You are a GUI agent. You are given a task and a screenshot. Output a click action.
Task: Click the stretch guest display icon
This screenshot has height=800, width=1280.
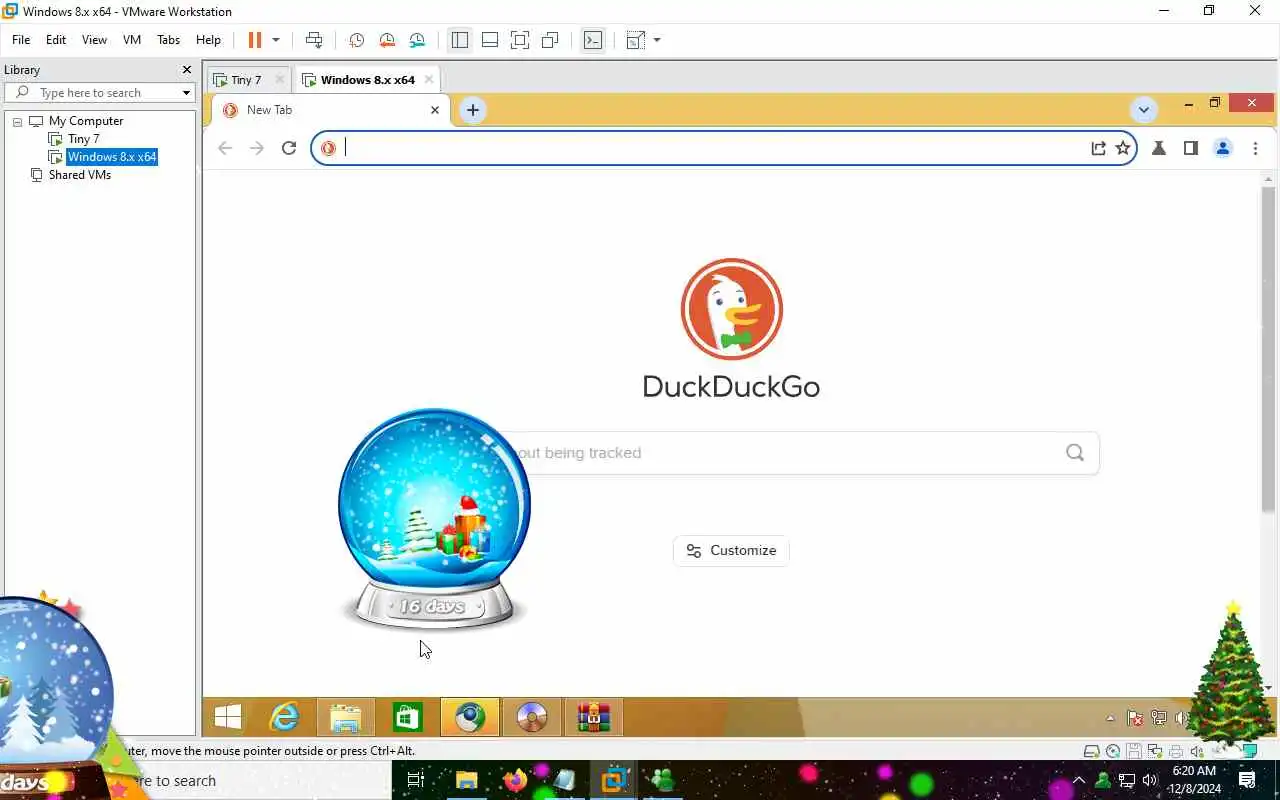(x=635, y=40)
